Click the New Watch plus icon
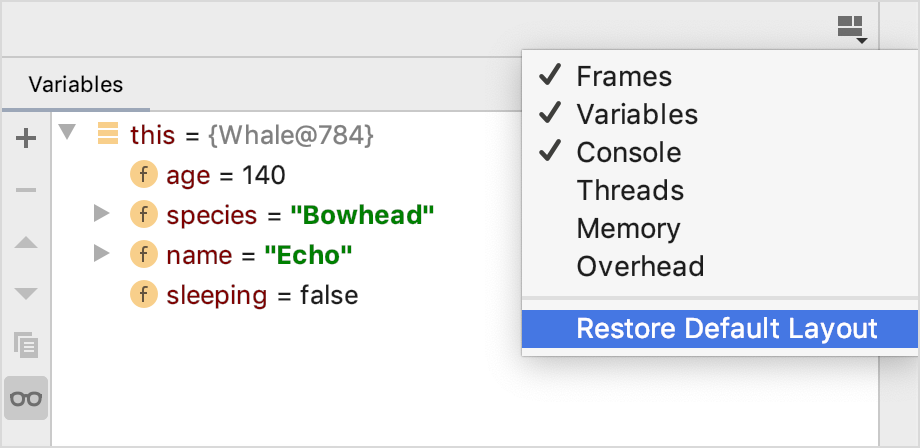920x448 pixels. point(26,139)
